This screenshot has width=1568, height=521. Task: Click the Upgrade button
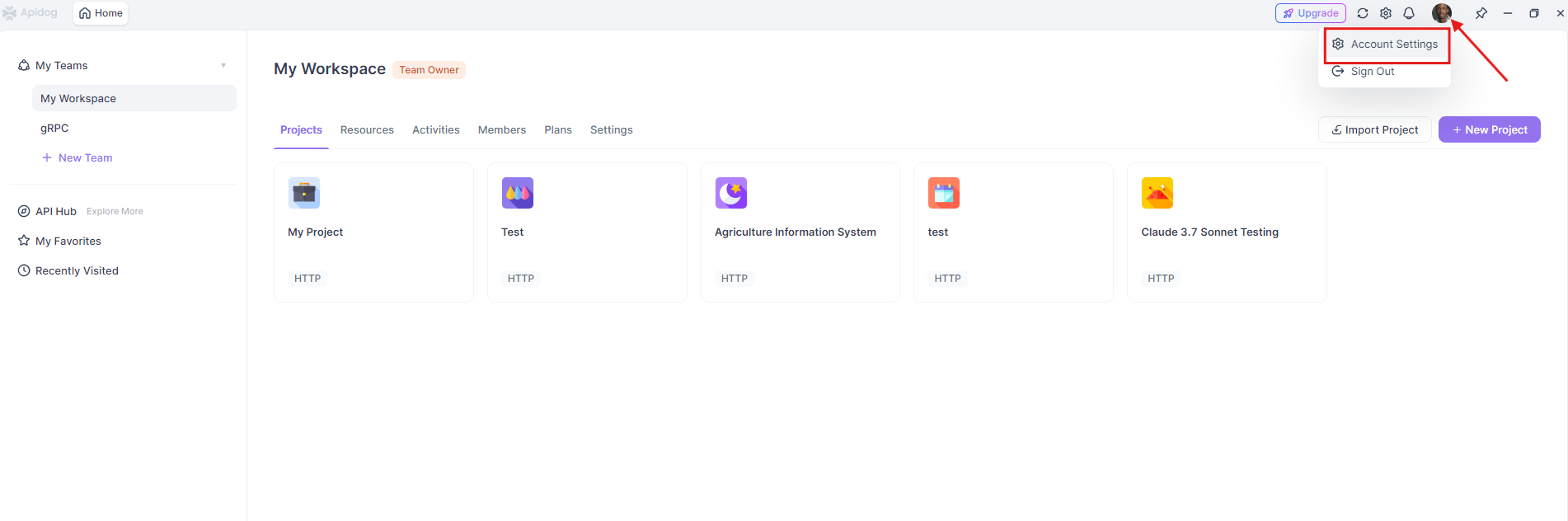point(1310,13)
